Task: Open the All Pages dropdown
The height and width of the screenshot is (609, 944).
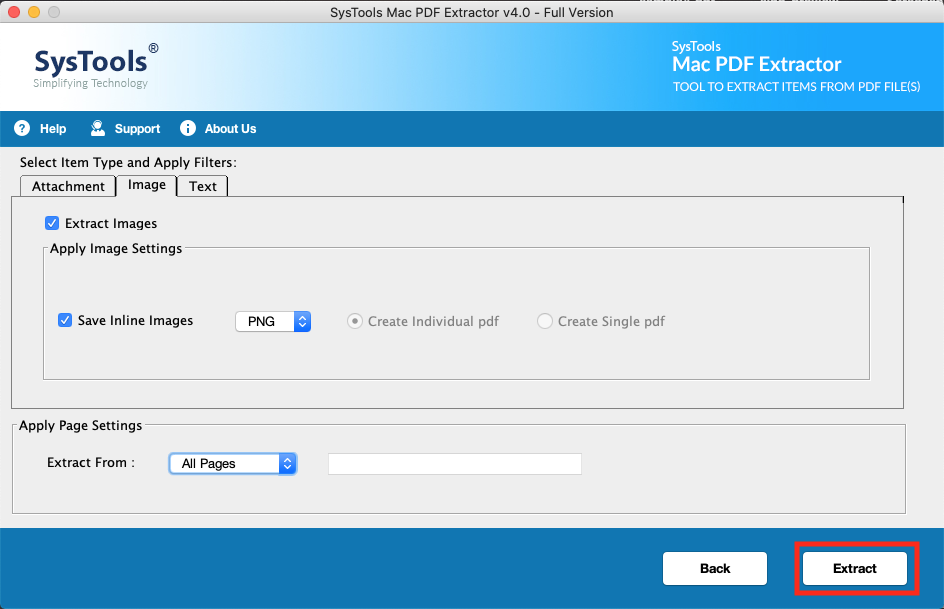Action: pyautogui.click(x=233, y=463)
